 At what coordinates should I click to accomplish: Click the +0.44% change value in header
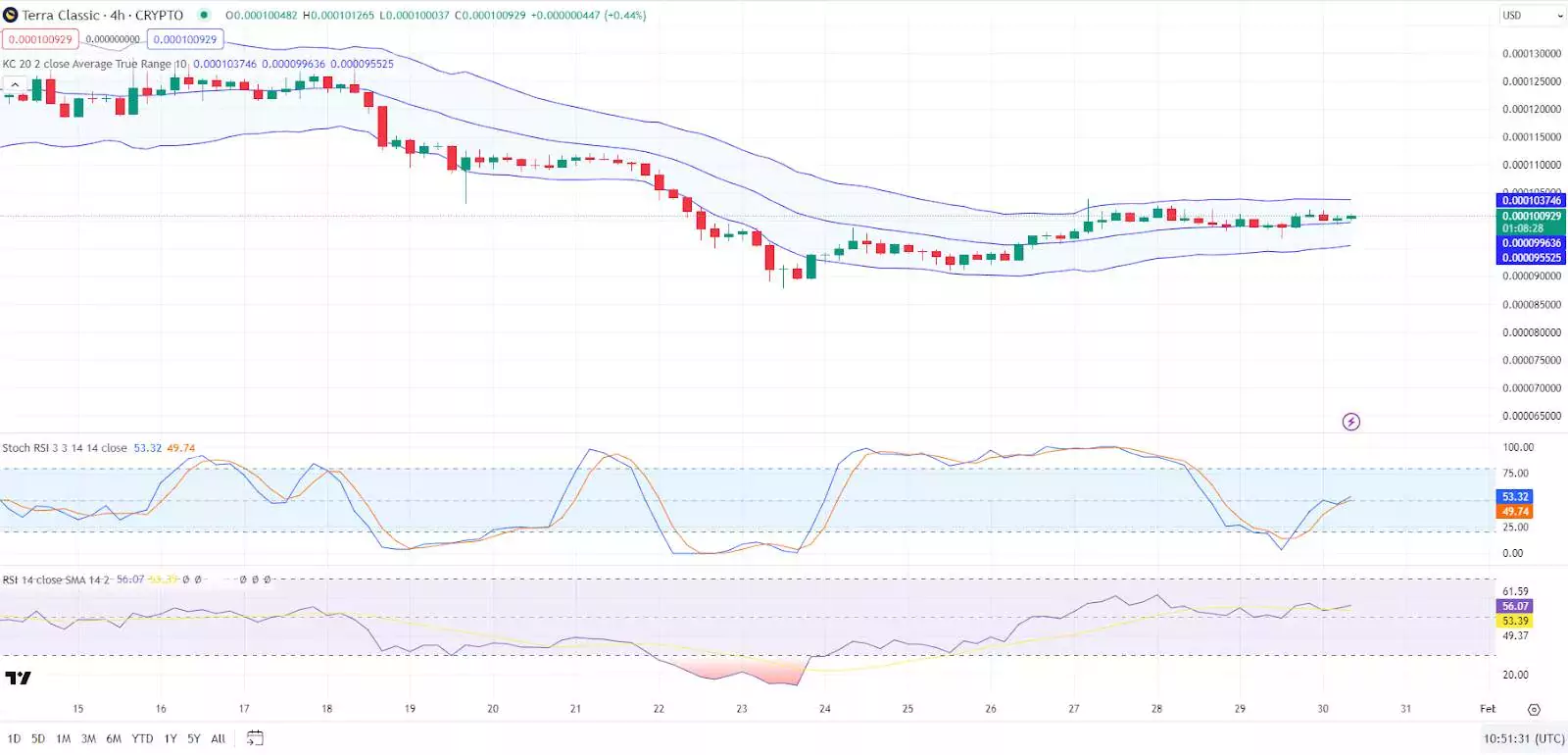click(624, 15)
